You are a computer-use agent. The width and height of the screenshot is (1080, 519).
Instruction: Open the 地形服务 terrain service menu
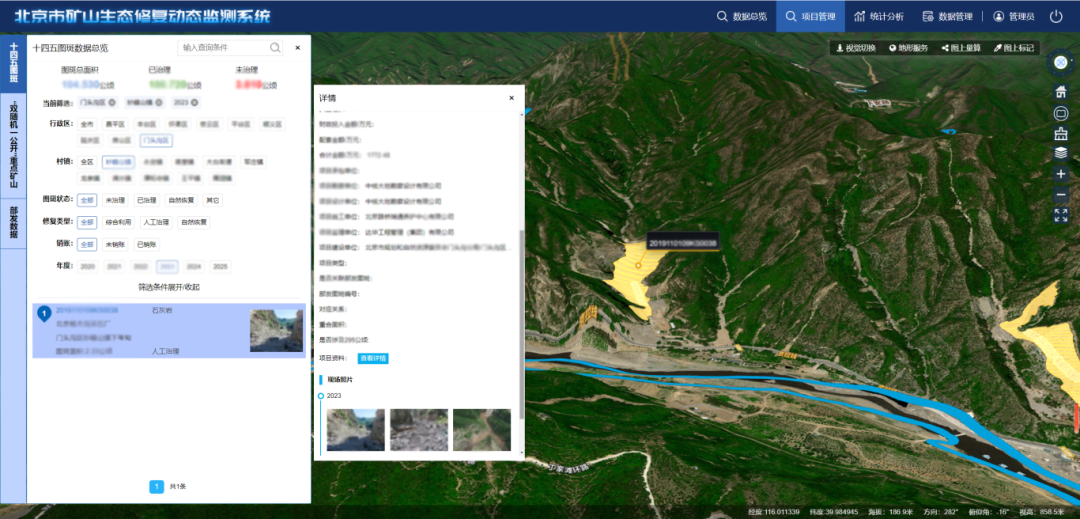click(x=909, y=48)
